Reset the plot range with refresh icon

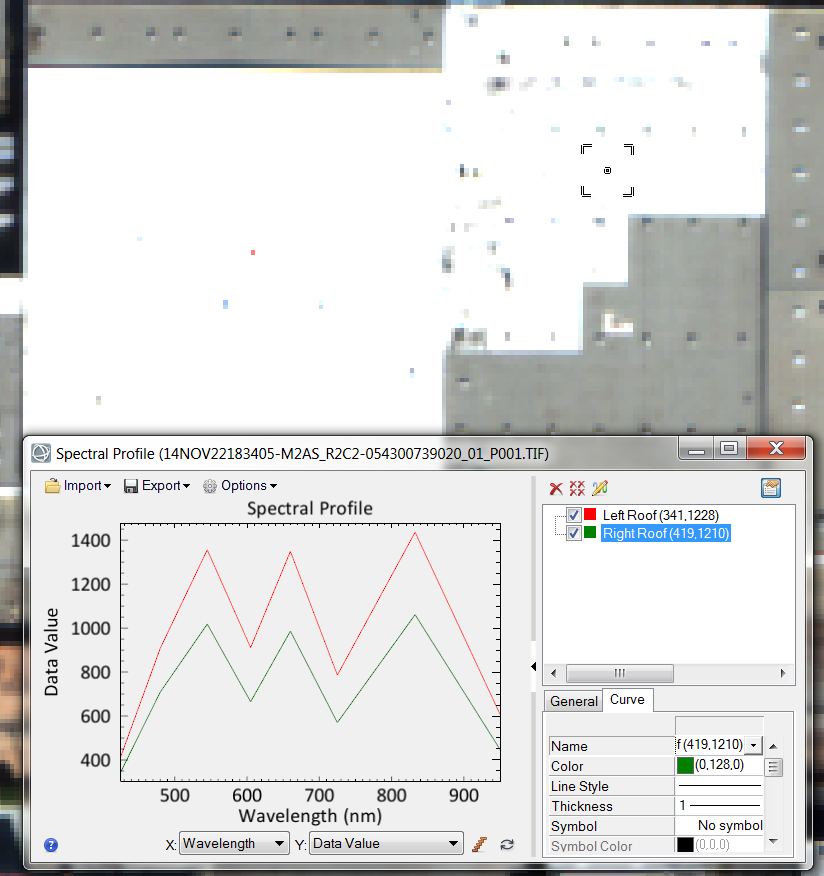point(507,844)
